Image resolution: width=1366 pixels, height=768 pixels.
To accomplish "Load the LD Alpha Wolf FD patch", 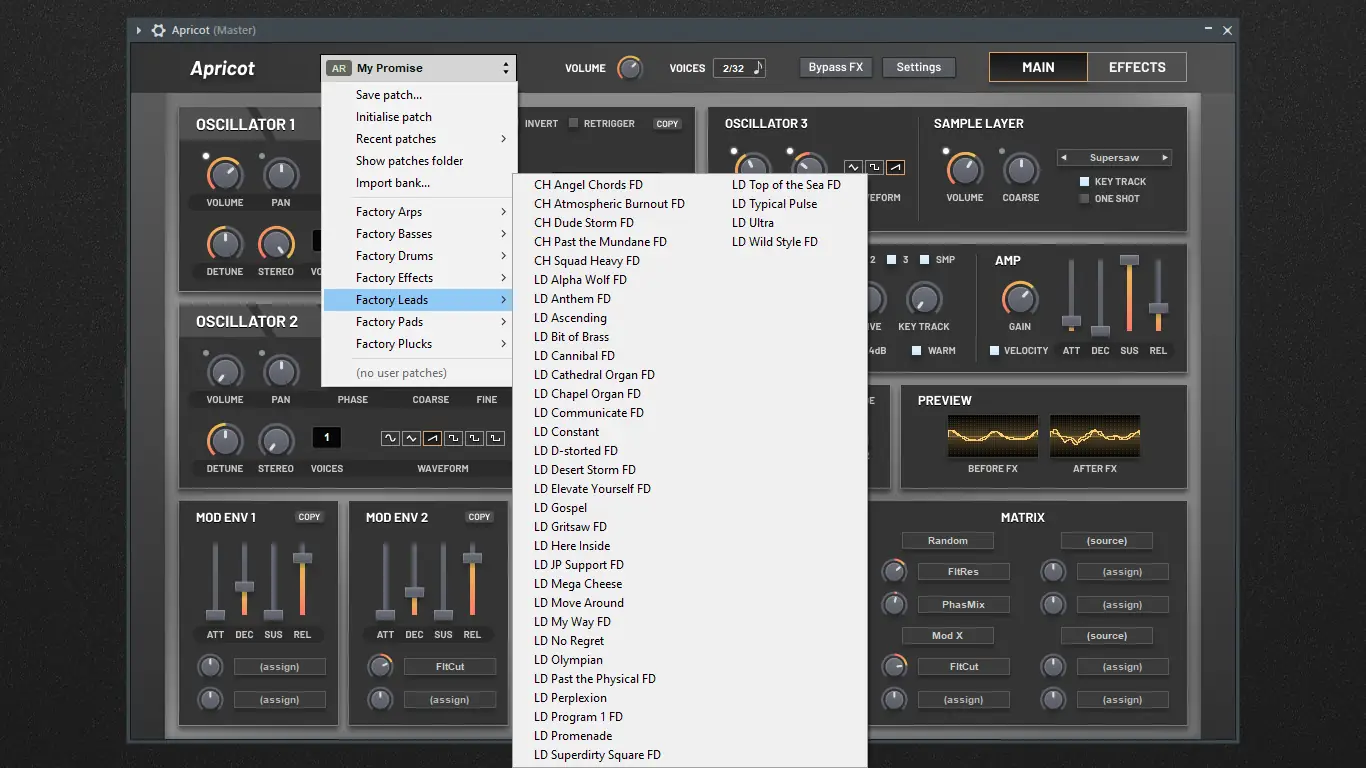I will 580,280.
